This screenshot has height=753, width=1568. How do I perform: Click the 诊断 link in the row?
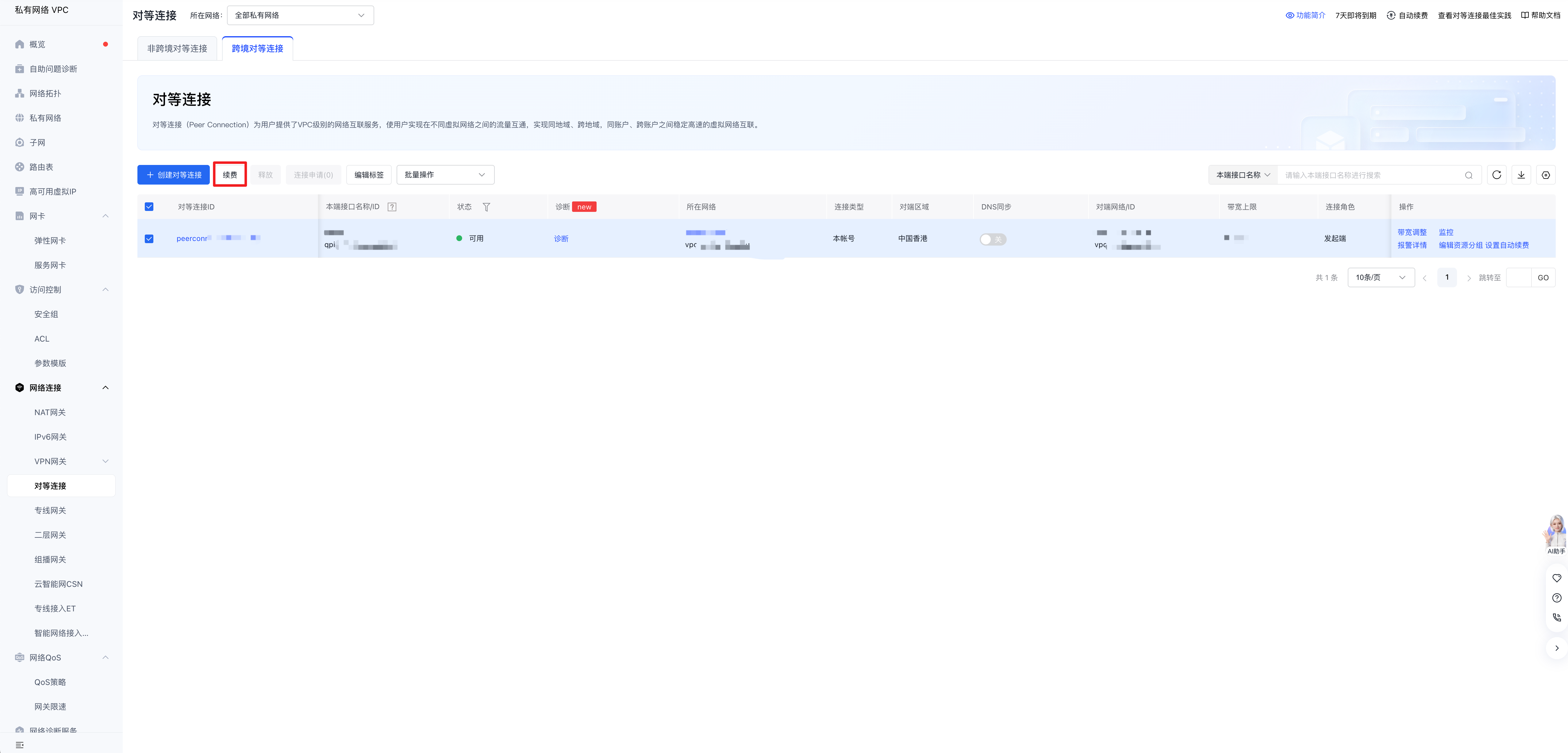click(561, 239)
